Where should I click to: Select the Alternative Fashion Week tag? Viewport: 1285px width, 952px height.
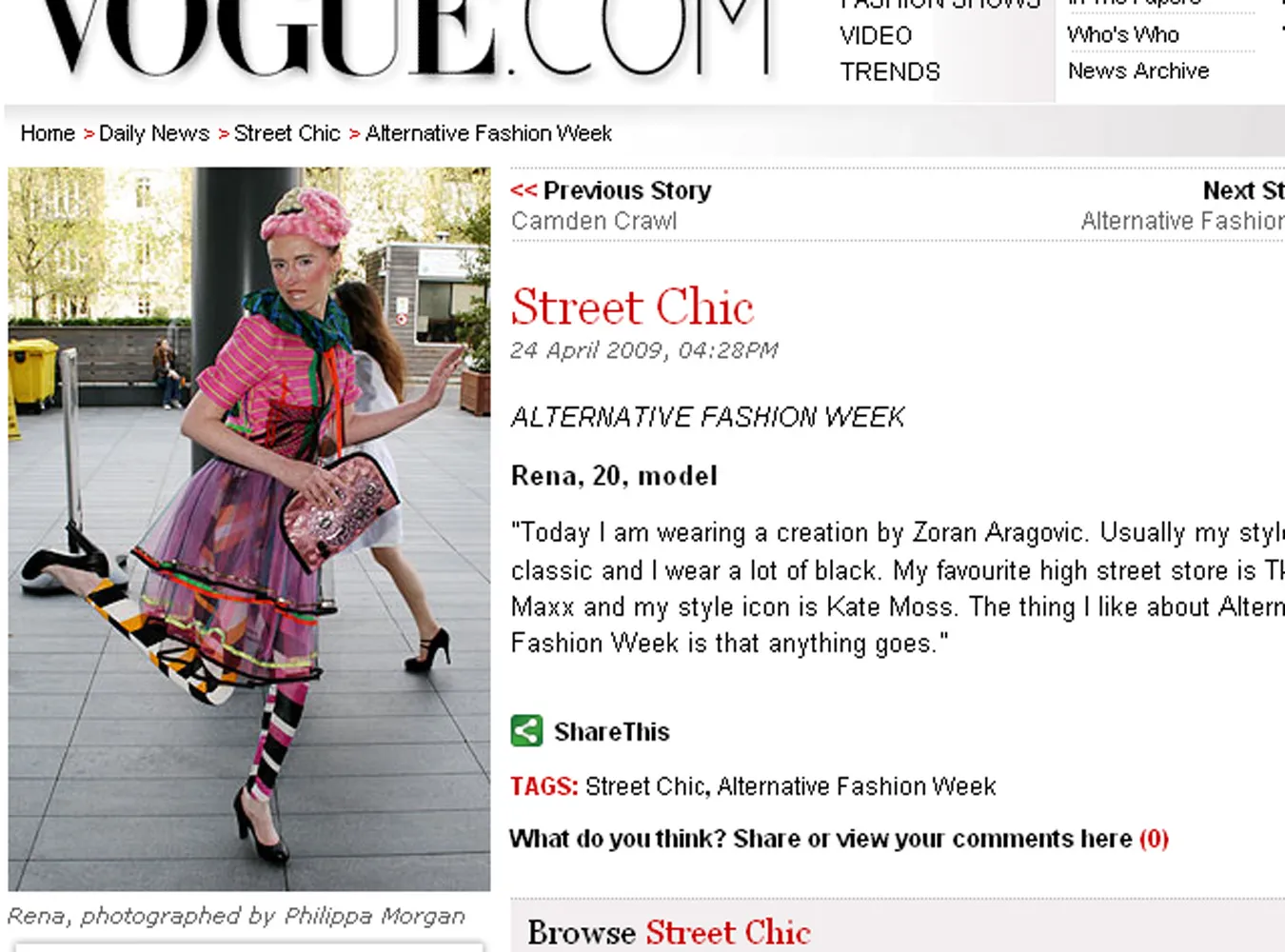pyautogui.click(x=857, y=786)
